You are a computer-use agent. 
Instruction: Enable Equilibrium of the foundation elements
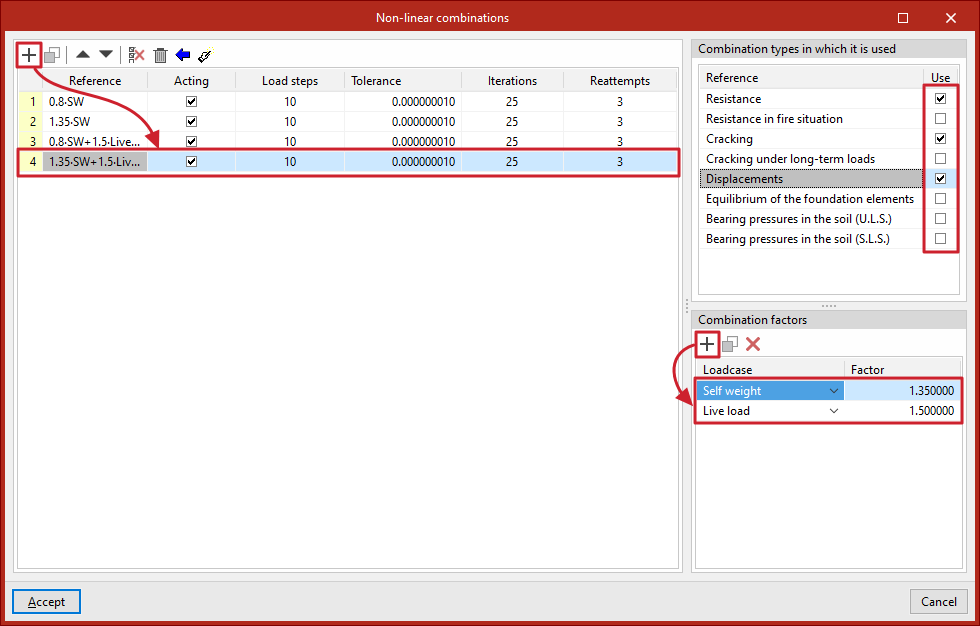point(940,199)
